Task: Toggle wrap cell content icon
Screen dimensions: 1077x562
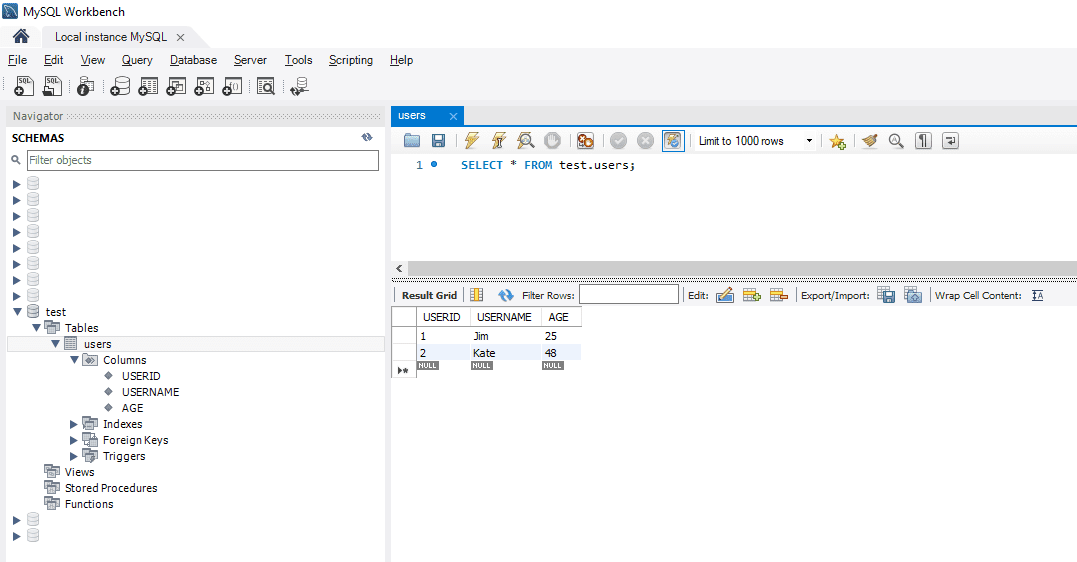Action: [x=1038, y=295]
